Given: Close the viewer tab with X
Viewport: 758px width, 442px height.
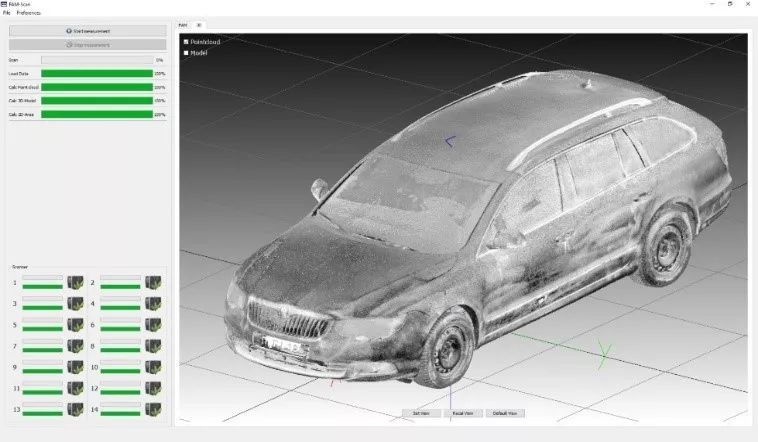Looking at the screenshot, I should (x=199, y=25).
